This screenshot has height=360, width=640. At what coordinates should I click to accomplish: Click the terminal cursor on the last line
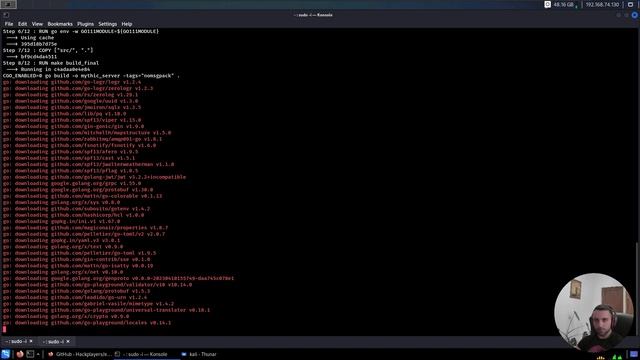[4, 329]
